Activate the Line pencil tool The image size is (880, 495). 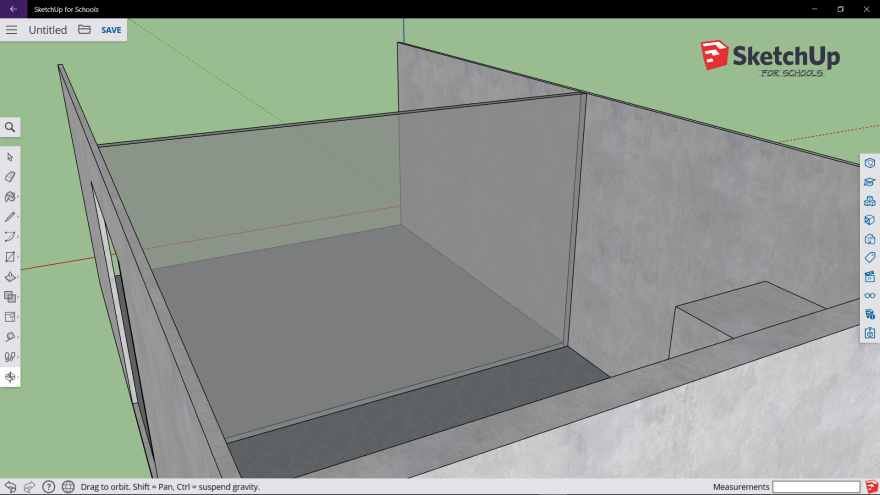pyautogui.click(x=10, y=217)
